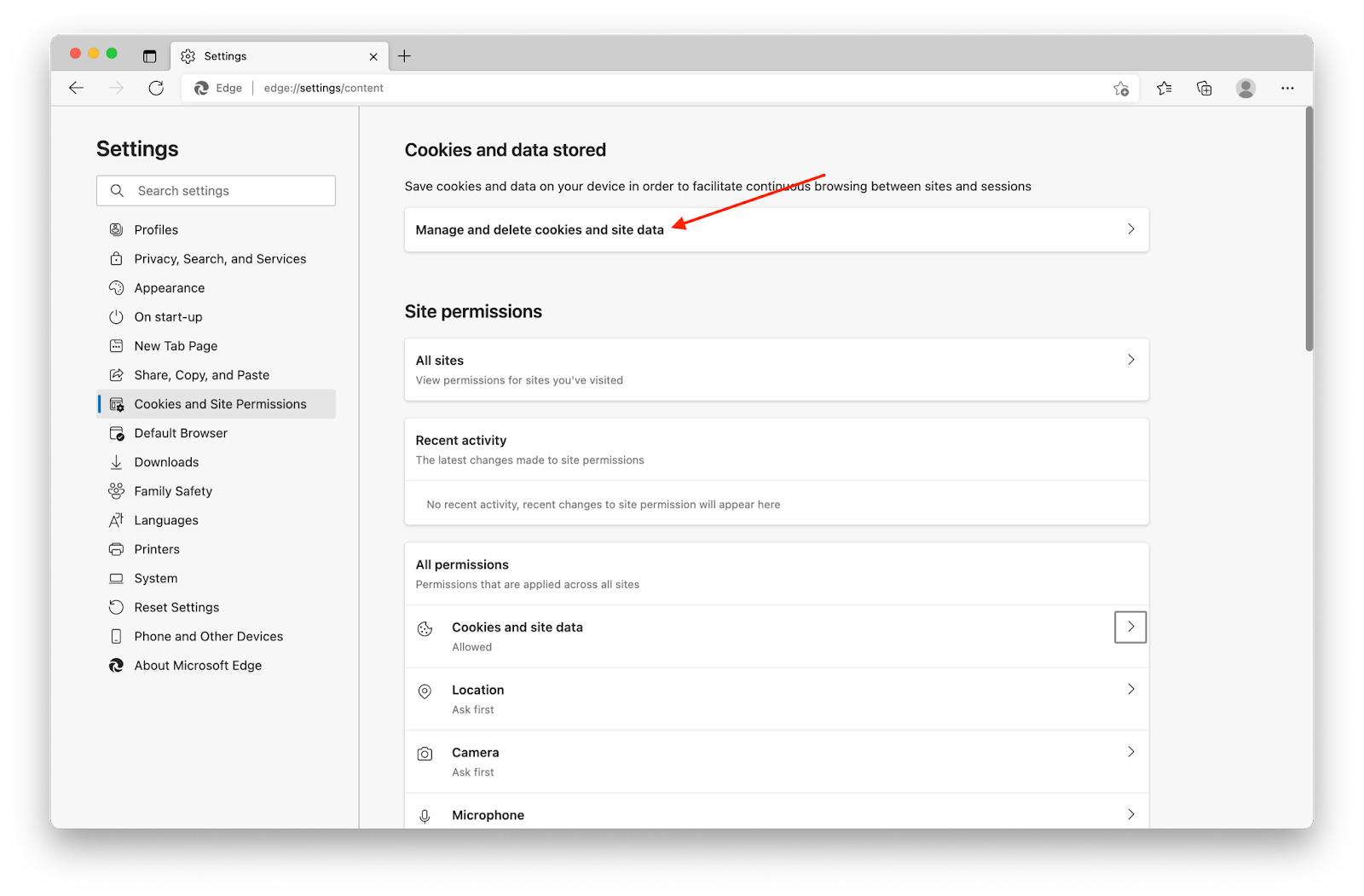Image resolution: width=1364 pixels, height=896 pixels.
Task: Open Privacy, Search, and Services
Action: (x=216, y=259)
